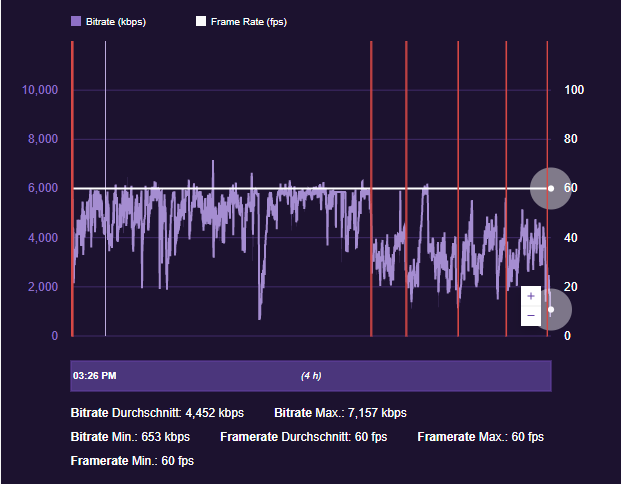Zoom in with the plus button
The height and width of the screenshot is (484, 621).
531,296
